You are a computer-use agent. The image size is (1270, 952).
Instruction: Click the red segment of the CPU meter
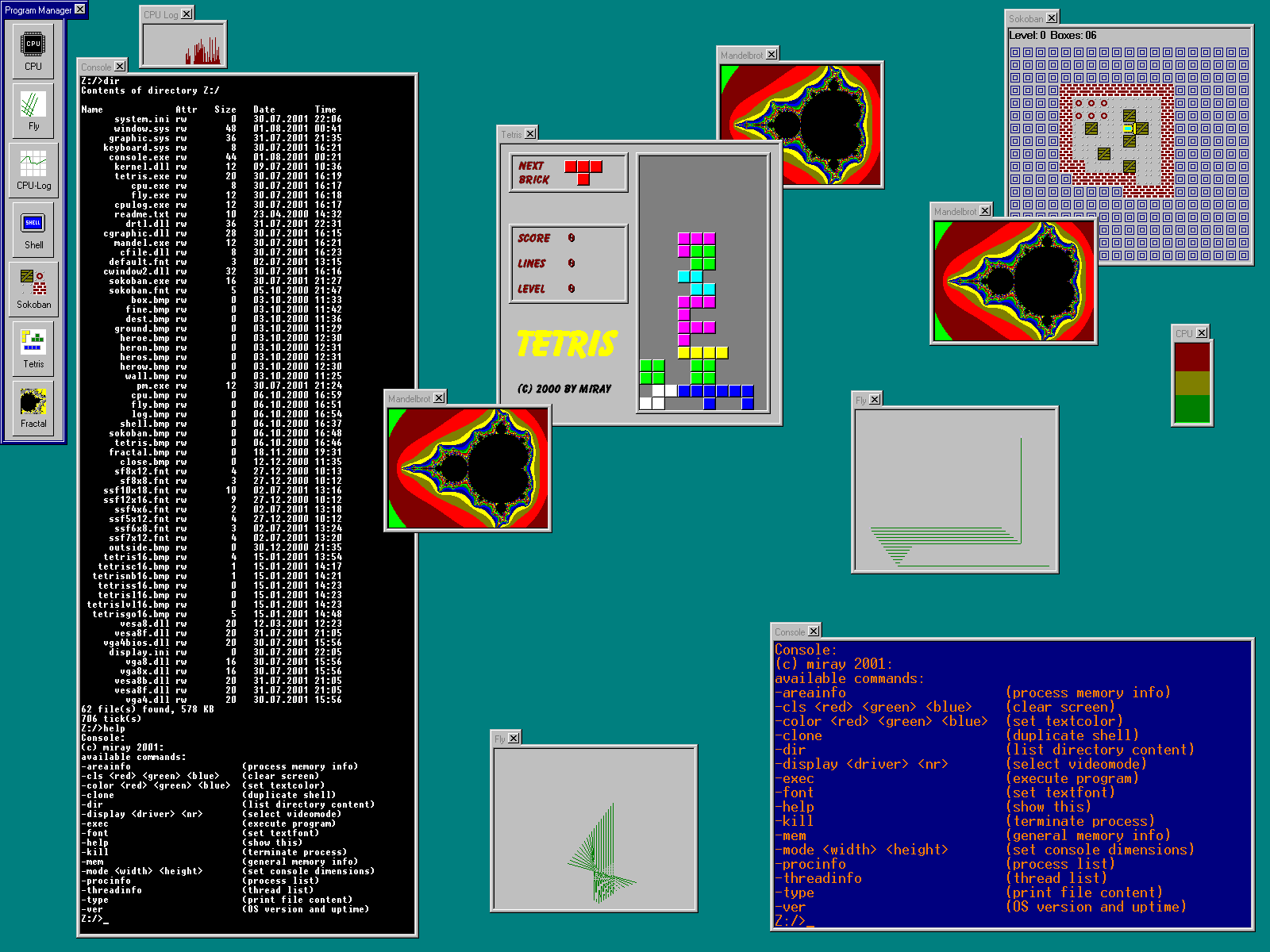tap(1191, 357)
